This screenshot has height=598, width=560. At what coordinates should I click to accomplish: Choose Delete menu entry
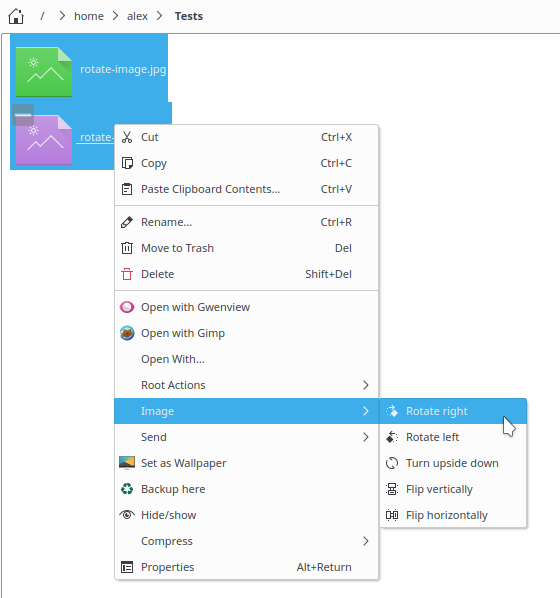pos(246,274)
